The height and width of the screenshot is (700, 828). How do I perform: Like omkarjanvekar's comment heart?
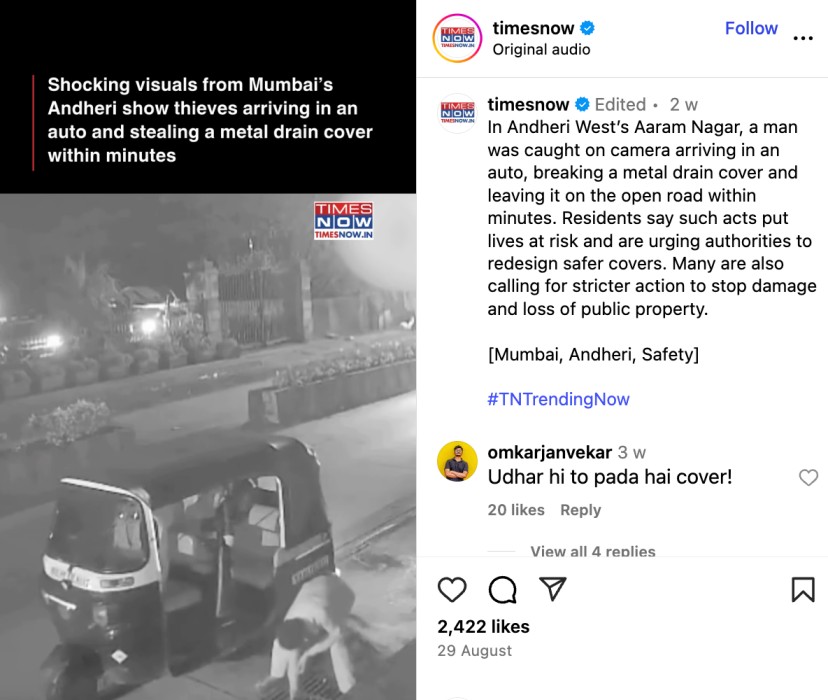point(808,477)
